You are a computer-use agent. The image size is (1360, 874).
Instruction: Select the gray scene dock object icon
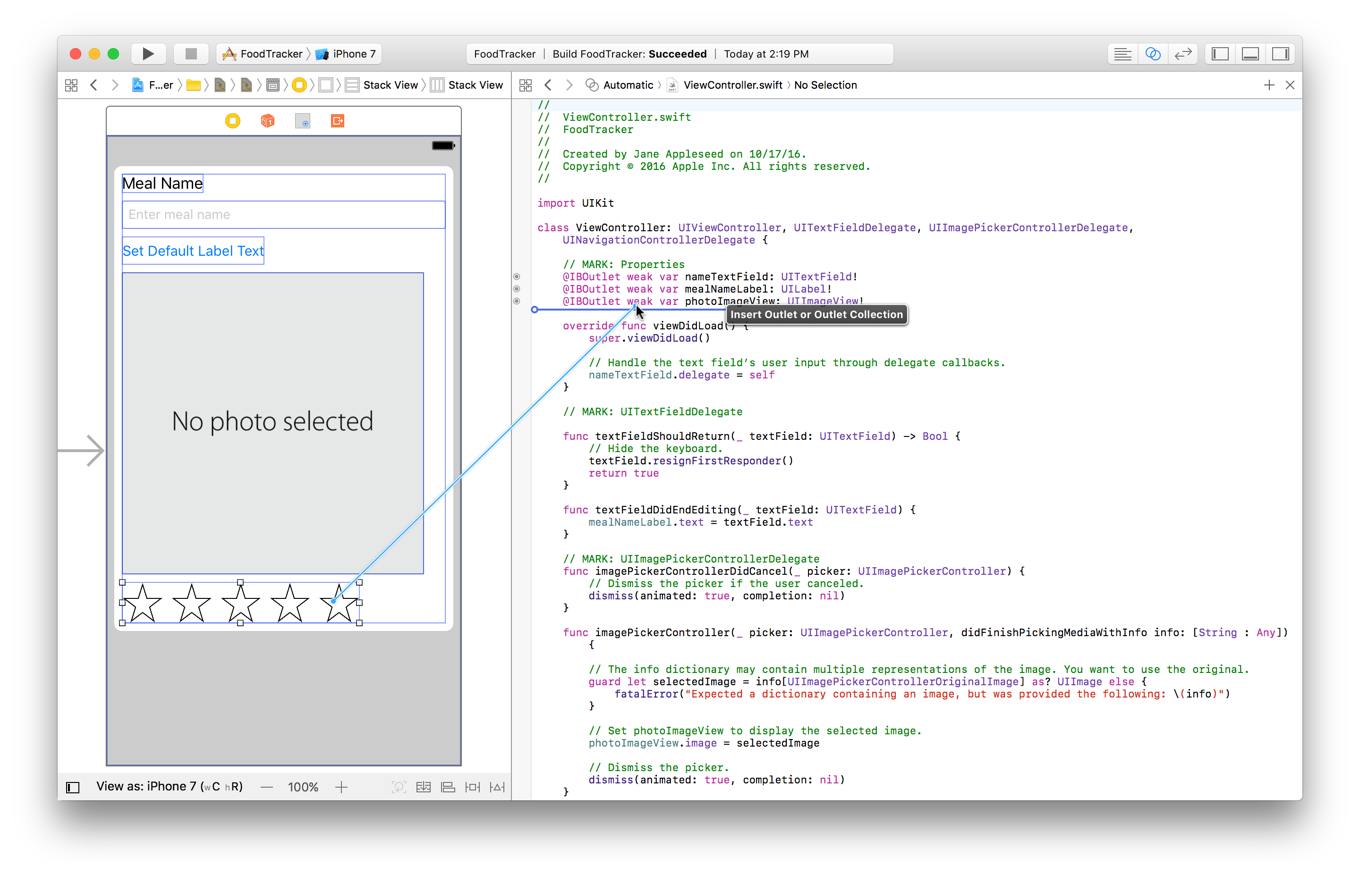(x=302, y=121)
